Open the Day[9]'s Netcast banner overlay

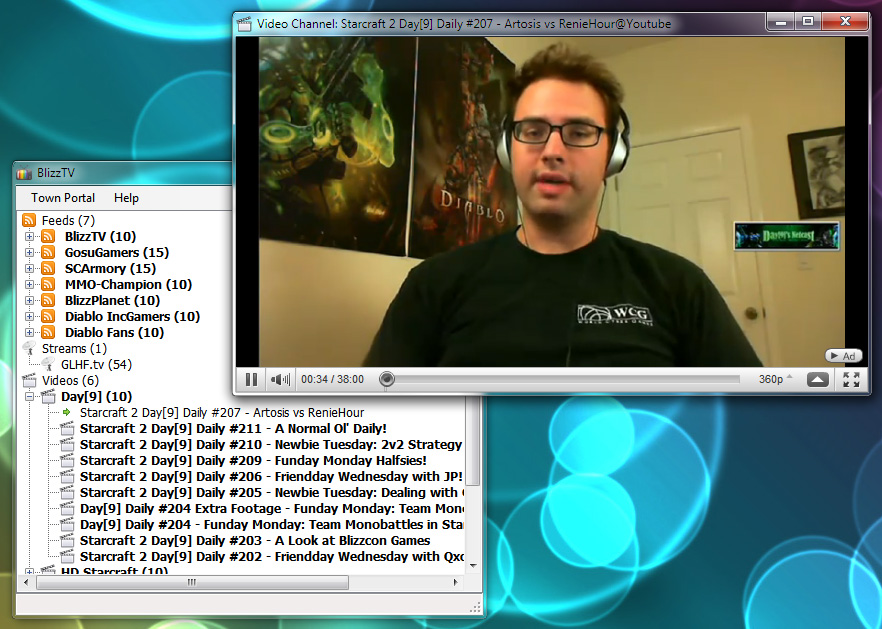click(786, 236)
